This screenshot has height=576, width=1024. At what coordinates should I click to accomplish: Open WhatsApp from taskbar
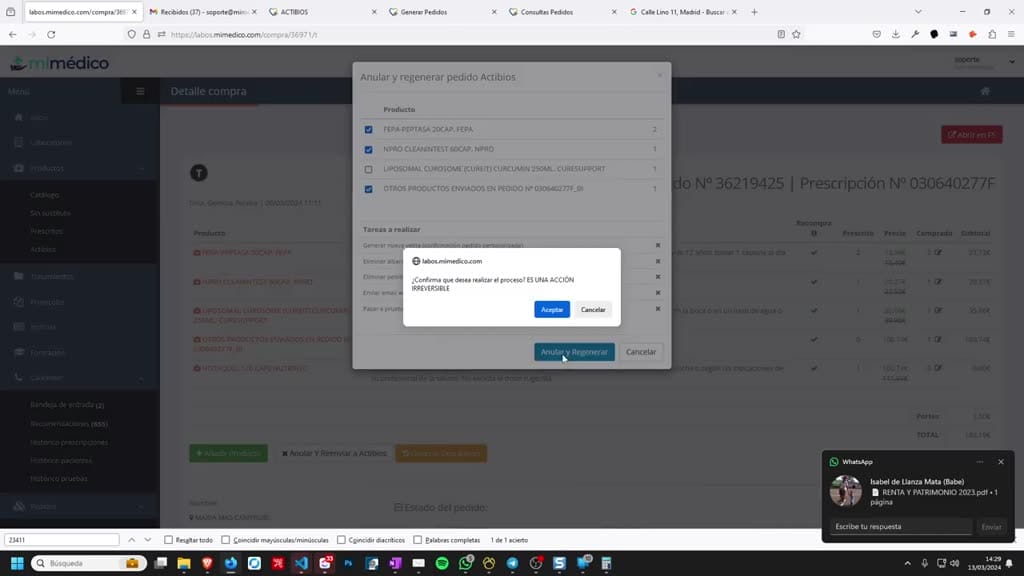[x=466, y=563]
